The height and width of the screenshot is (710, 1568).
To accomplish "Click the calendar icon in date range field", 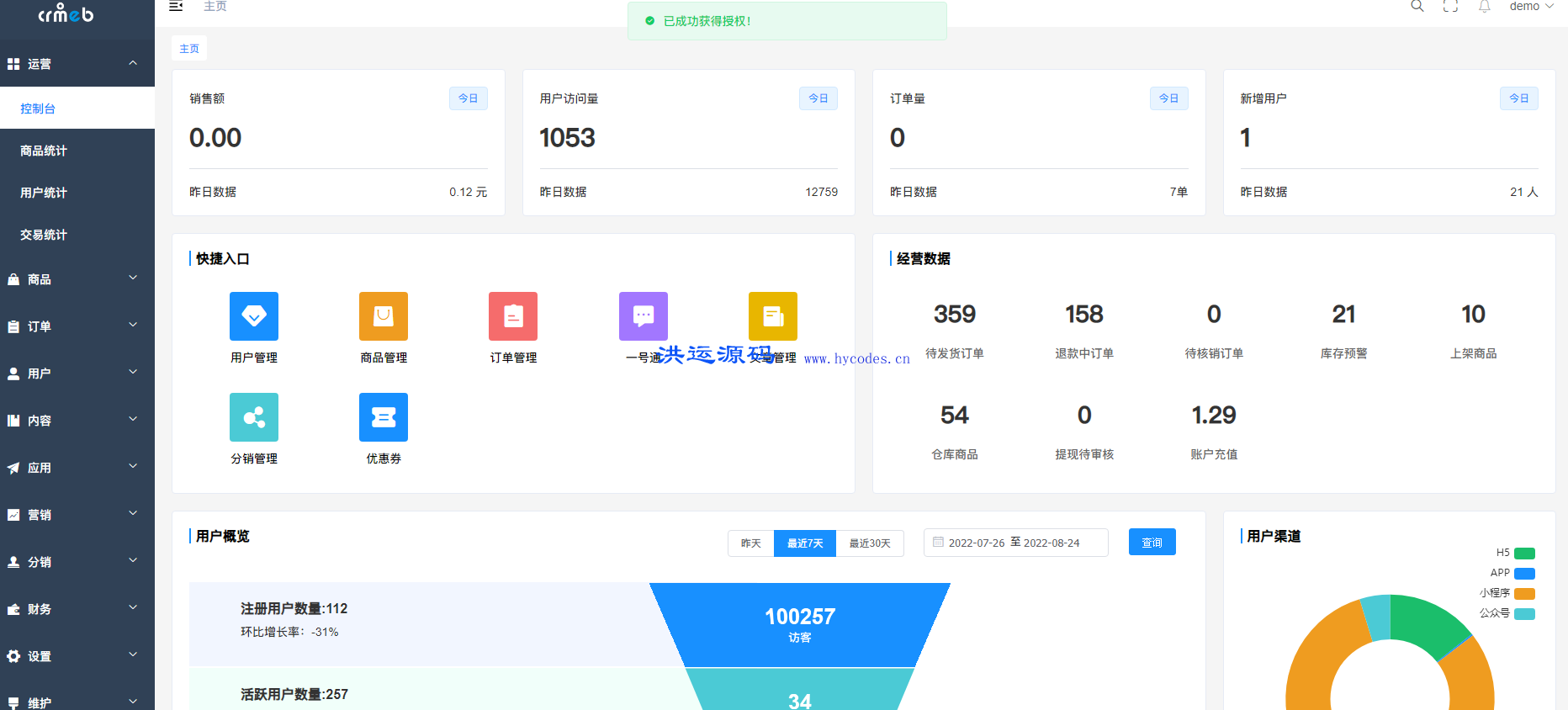I will coord(938,543).
